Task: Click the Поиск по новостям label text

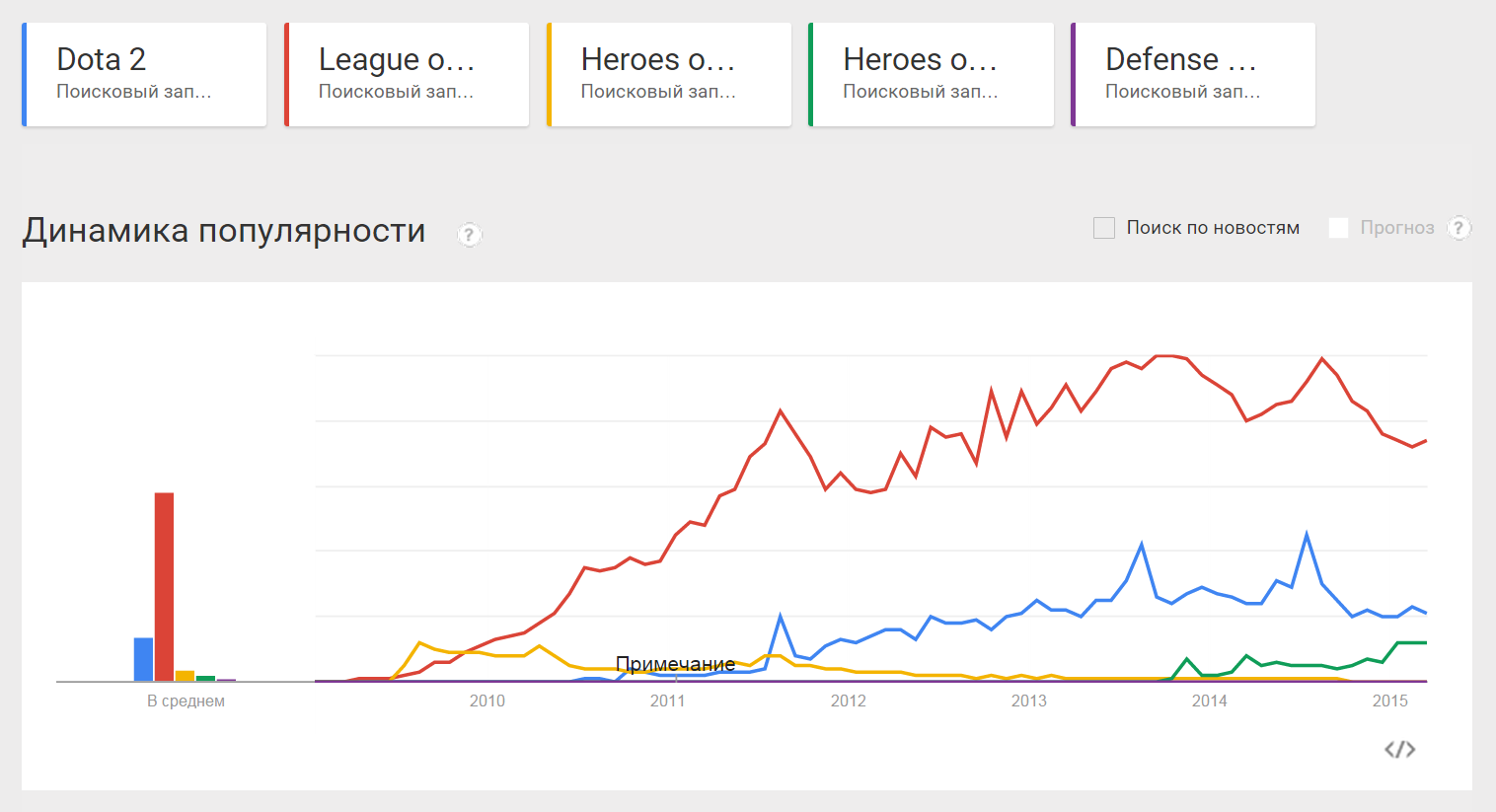Action: (x=1213, y=228)
